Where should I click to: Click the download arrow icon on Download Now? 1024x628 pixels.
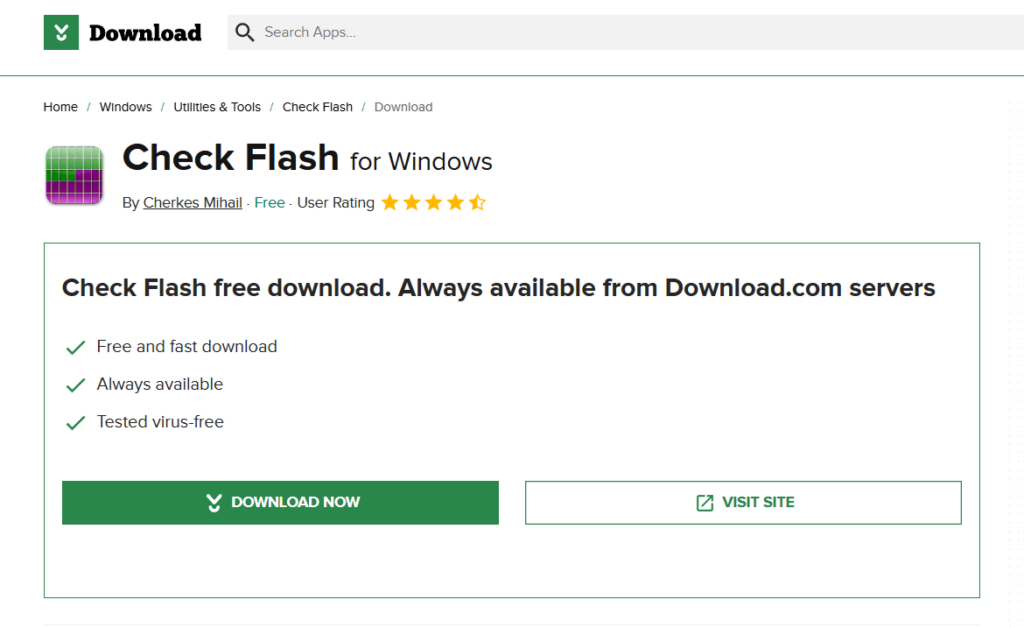213,502
